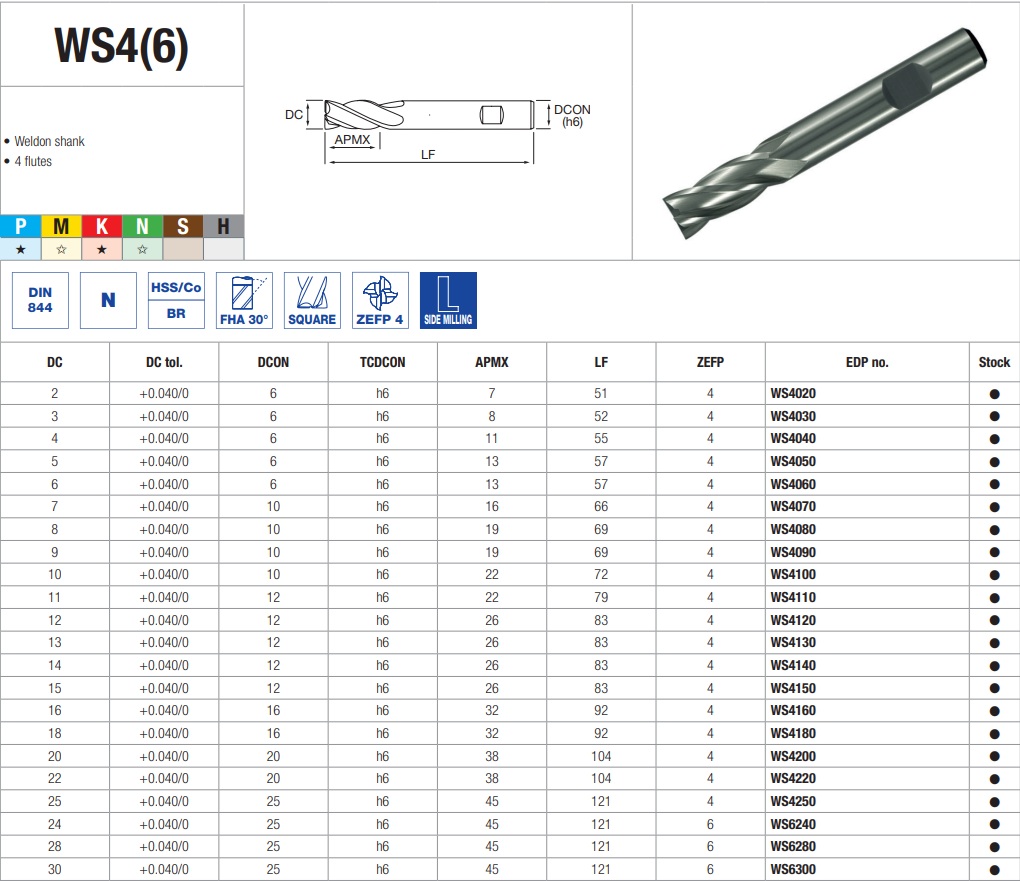The width and height of the screenshot is (1020, 881).
Task: Click the ZEFP 4 flute icon
Action: click(380, 300)
